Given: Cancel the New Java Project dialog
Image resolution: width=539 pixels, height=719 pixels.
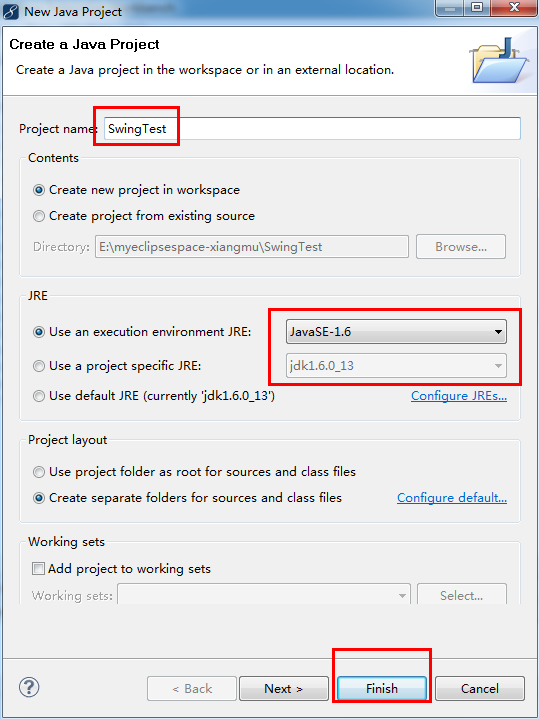Looking at the screenshot, I should click(480, 688).
